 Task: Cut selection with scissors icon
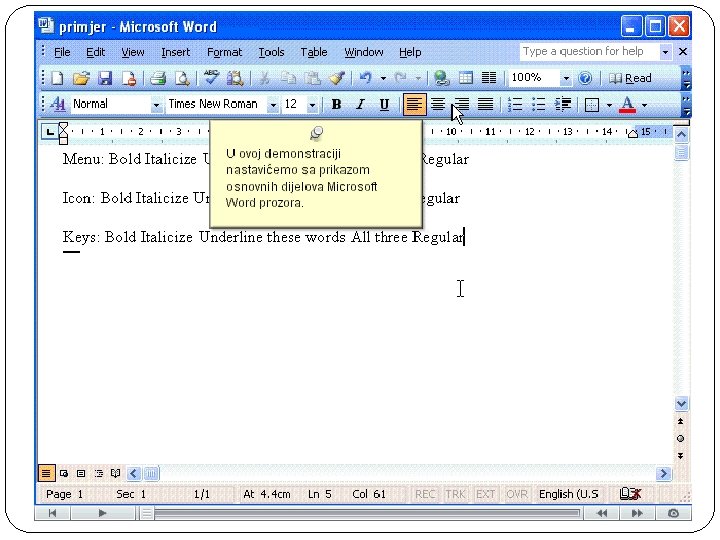(x=264, y=79)
